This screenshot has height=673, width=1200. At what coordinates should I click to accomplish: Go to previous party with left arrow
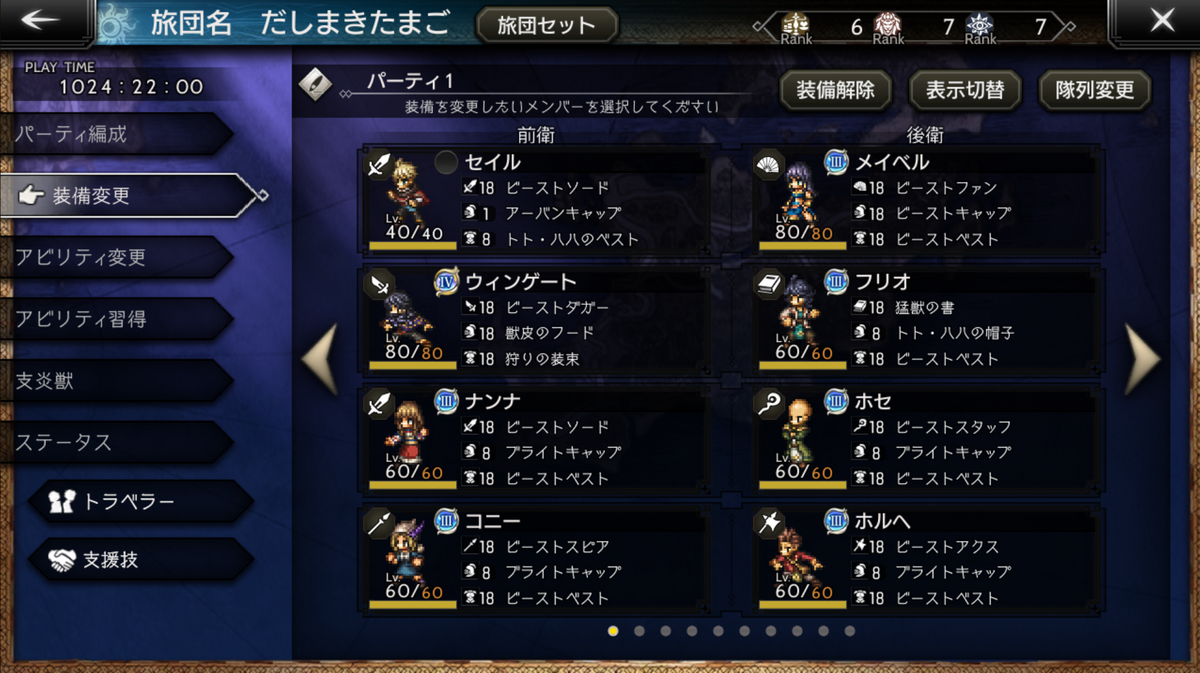pyautogui.click(x=320, y=358)
